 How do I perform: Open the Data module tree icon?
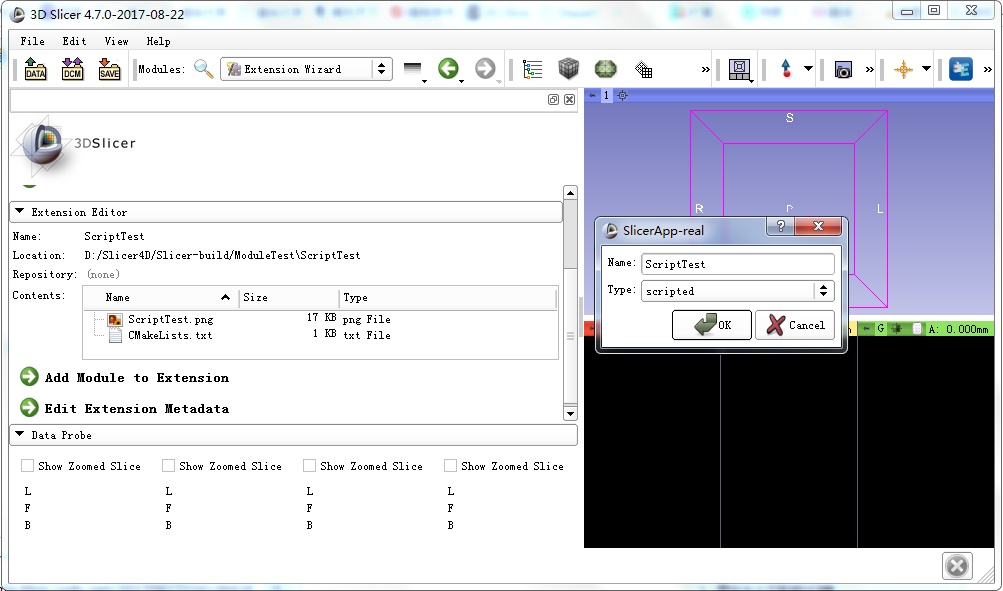click(x=532, y=69)
